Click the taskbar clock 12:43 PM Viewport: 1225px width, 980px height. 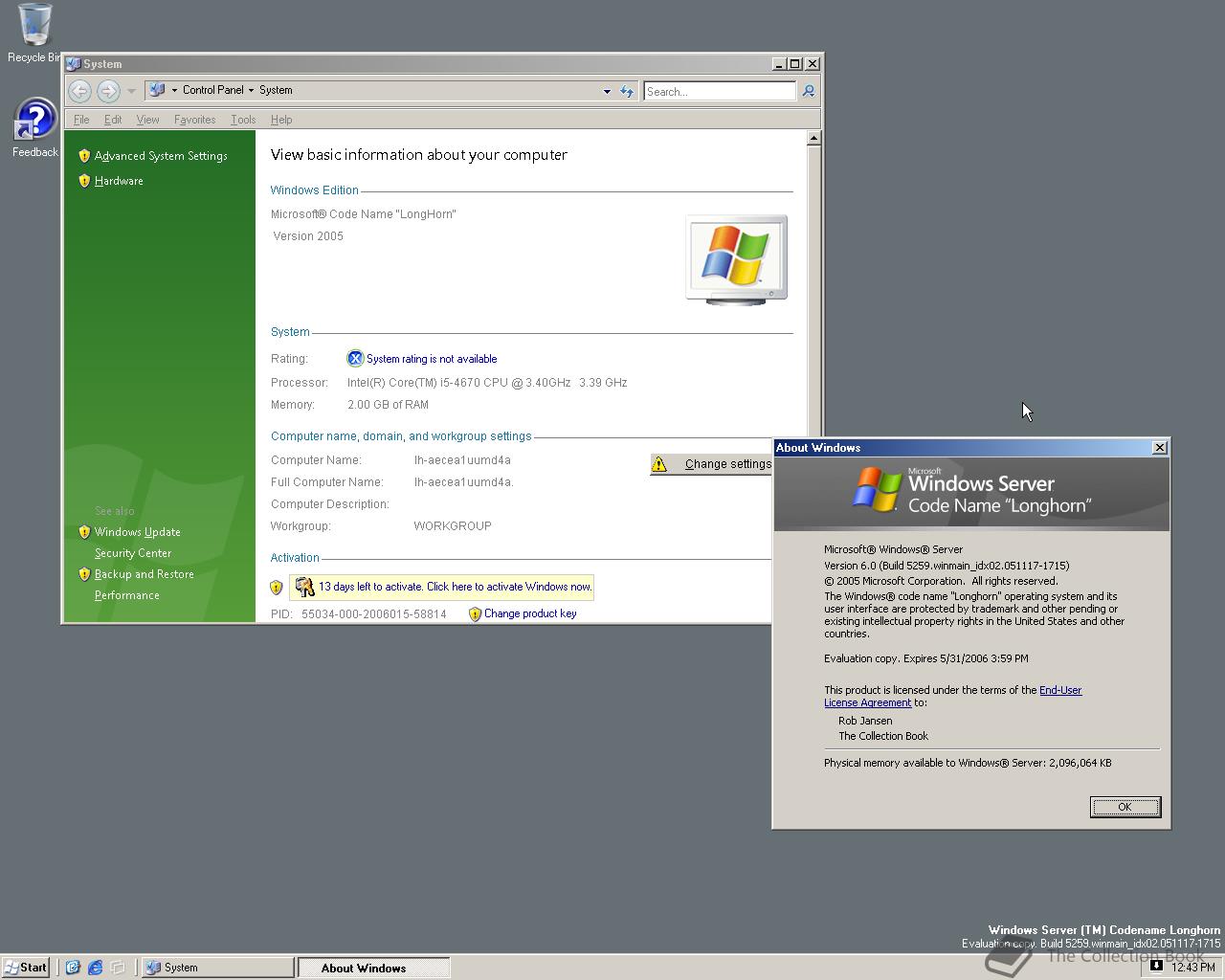point(1193,968)
